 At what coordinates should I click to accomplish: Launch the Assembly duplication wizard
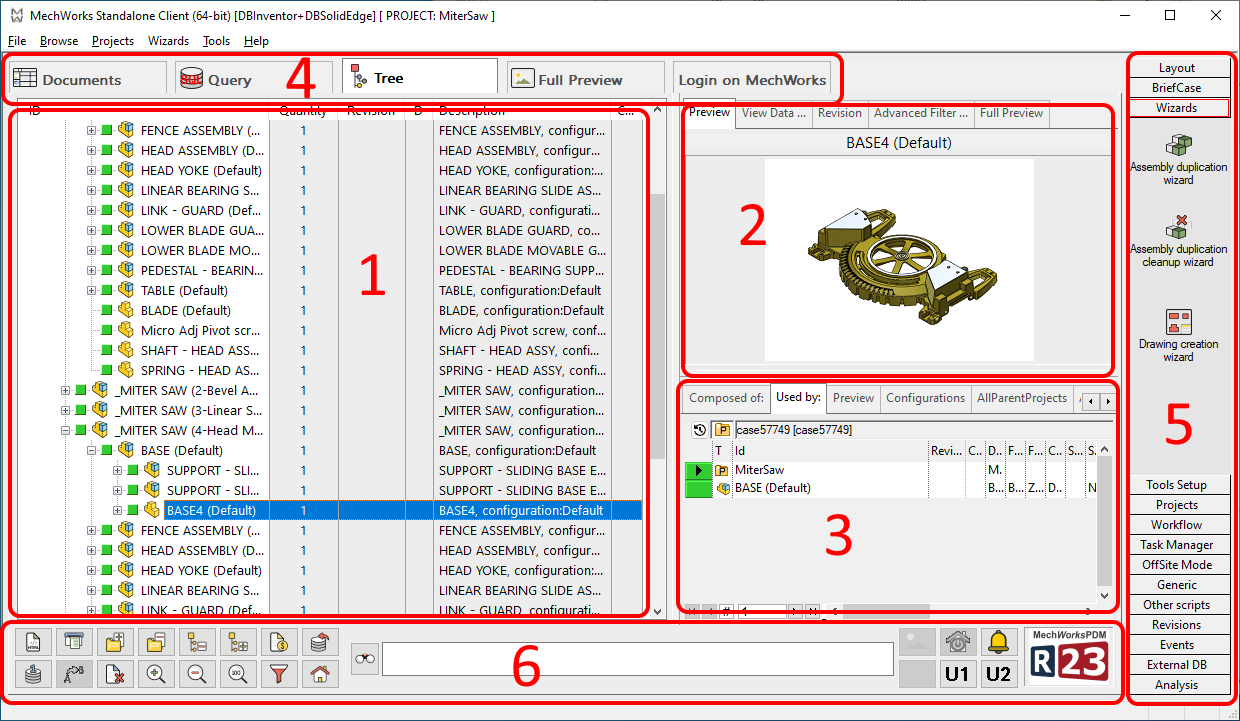coord(1178,160)
